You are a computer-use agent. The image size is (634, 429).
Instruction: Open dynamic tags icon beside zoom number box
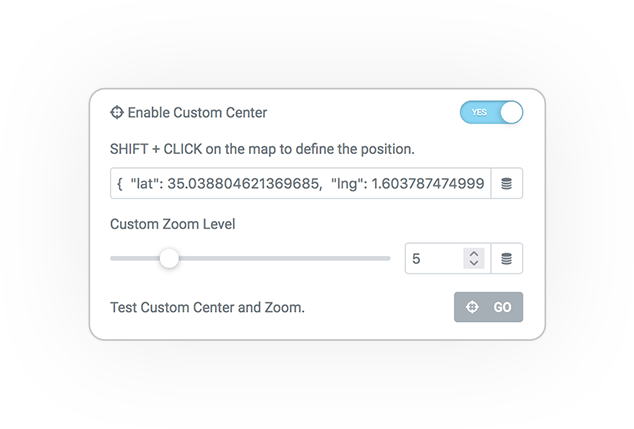[507, 258]
